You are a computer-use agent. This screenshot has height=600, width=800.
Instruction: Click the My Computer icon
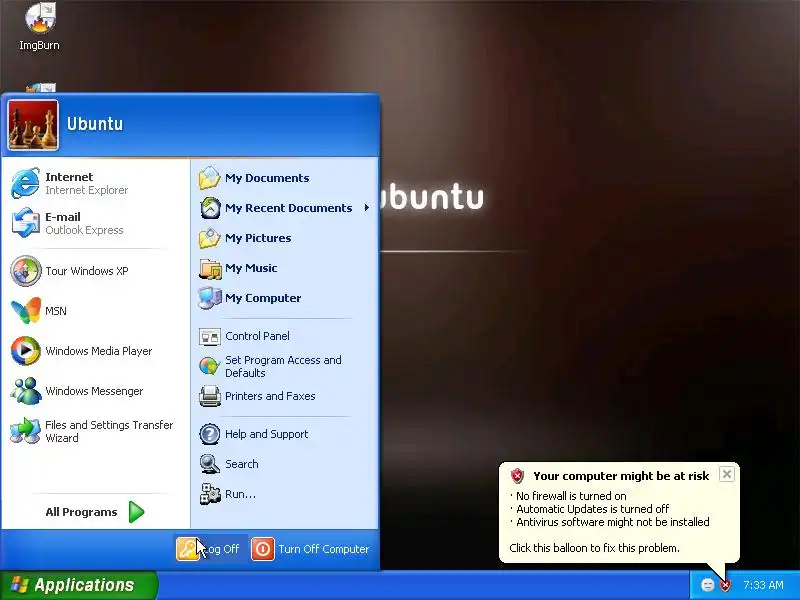[x=210, y=298]
